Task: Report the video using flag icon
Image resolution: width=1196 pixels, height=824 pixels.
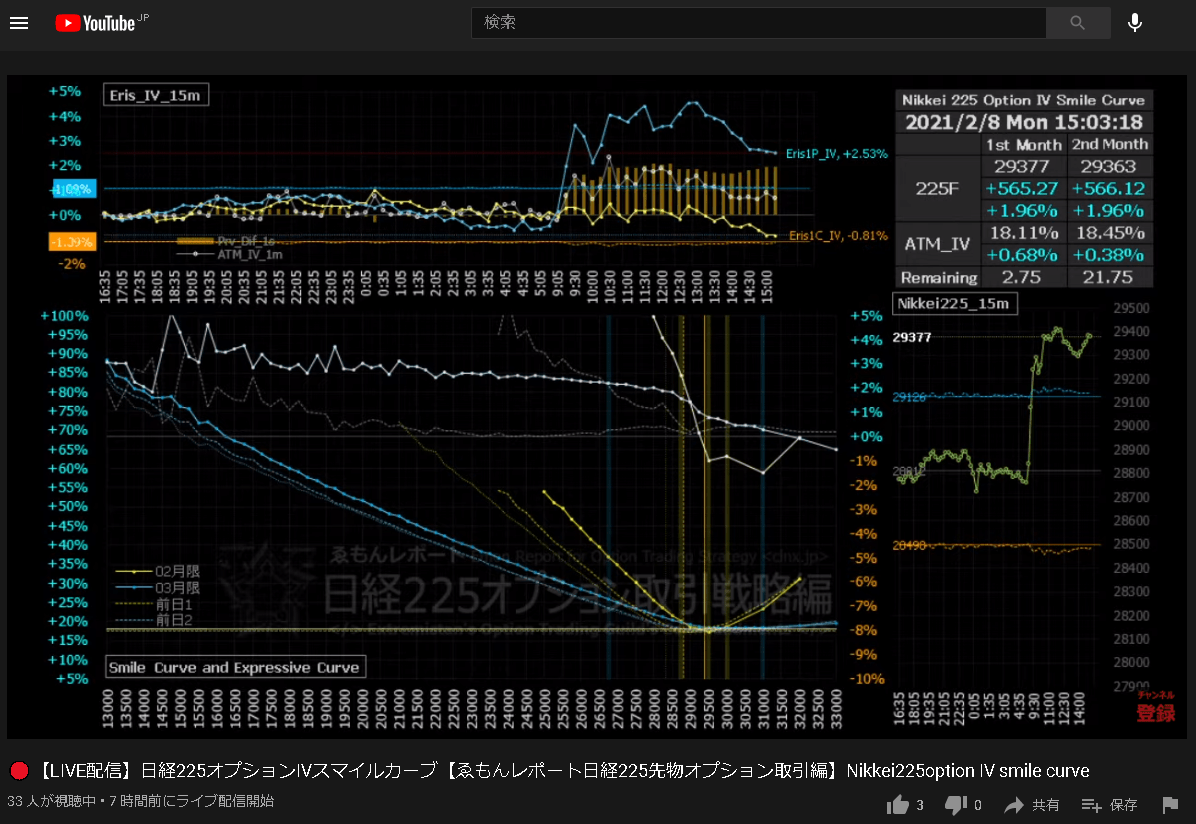Action: (x=1170, y=805)
